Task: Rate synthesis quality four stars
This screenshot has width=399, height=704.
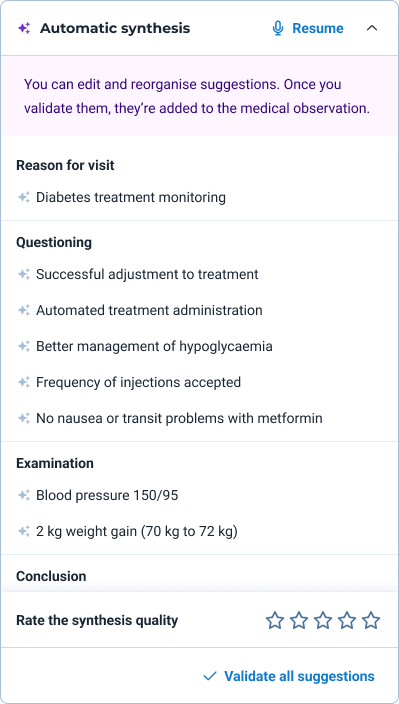Action: [x=347, y=620]
